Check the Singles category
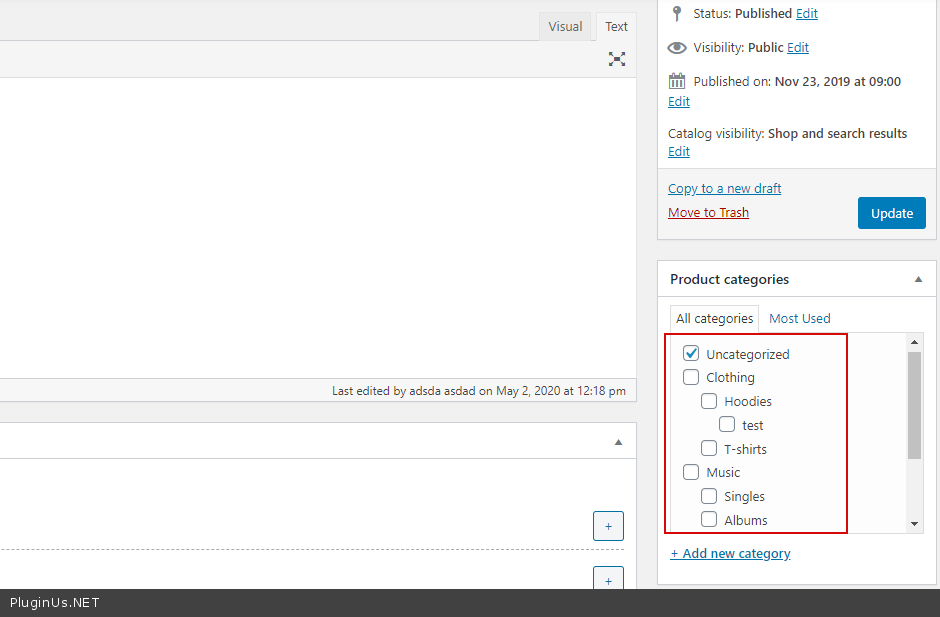This screenshot has height=617, width=940. 709,496
